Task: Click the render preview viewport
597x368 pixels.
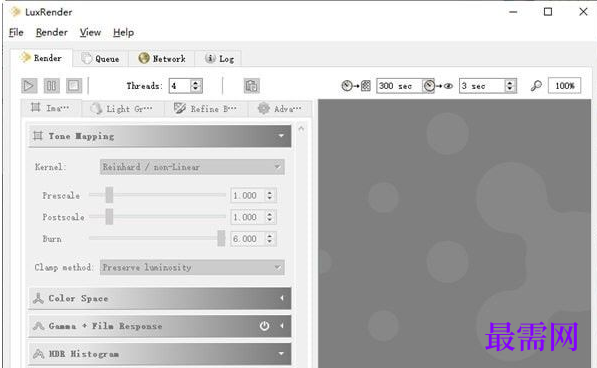Action: (454, 233)
